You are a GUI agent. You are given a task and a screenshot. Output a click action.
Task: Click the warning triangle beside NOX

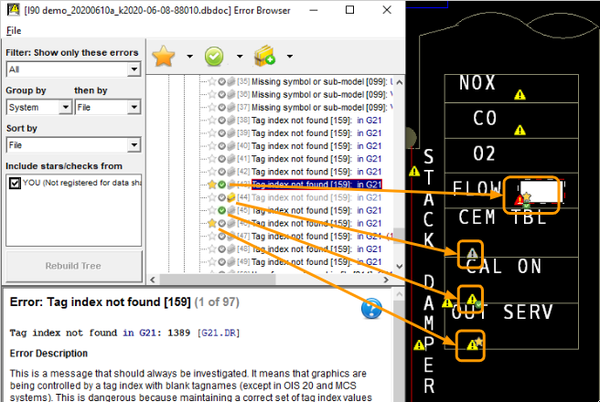click(519, 94)
